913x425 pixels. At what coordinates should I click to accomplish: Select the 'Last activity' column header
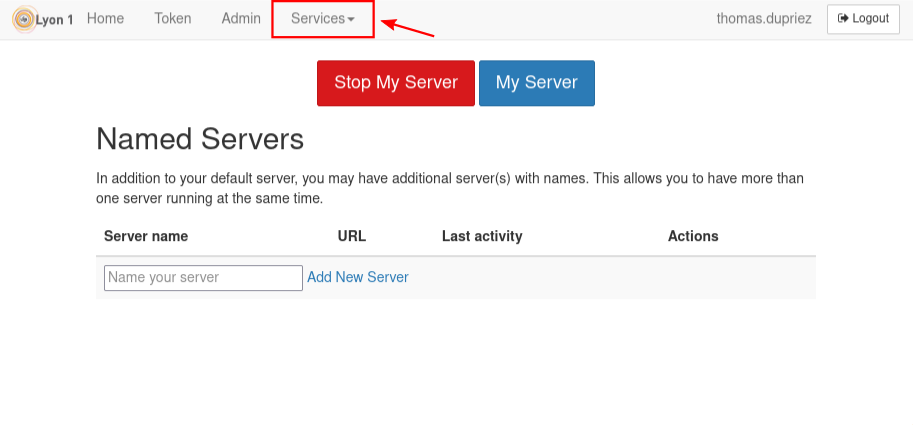click(x=482, y=237)
